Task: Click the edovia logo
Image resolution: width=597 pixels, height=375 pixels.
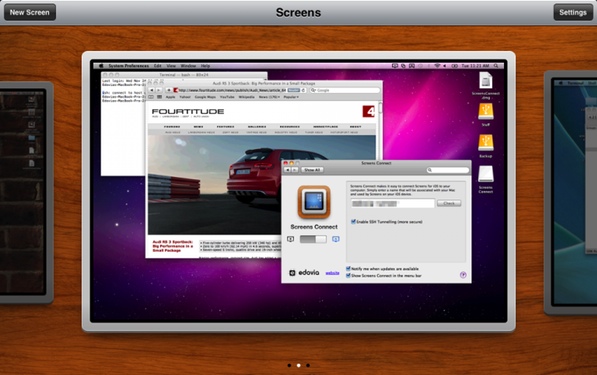Action: tap(304, 273)
